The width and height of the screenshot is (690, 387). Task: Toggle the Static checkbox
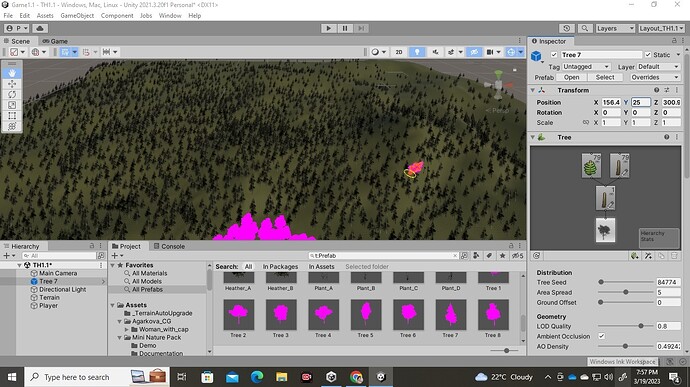tap(648, 55)
